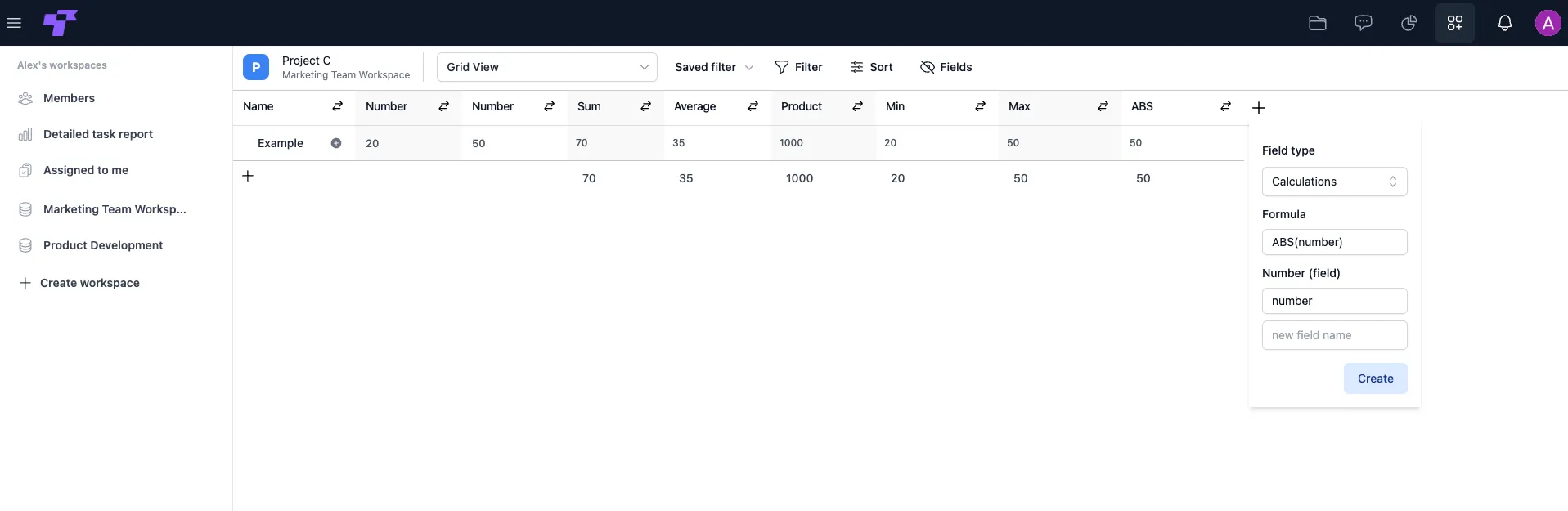Click the blue Project C badge

point(256,67)
